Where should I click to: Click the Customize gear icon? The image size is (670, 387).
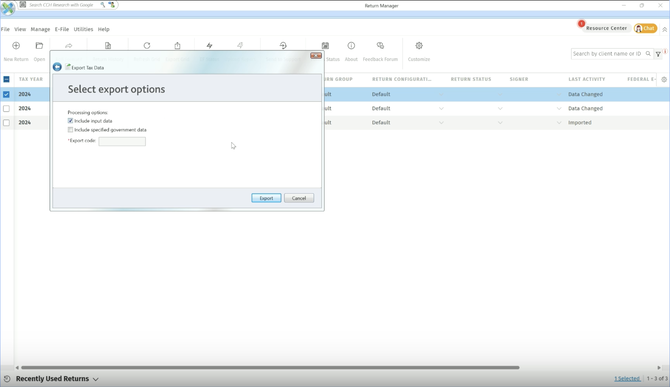click(x=419, y=46)
